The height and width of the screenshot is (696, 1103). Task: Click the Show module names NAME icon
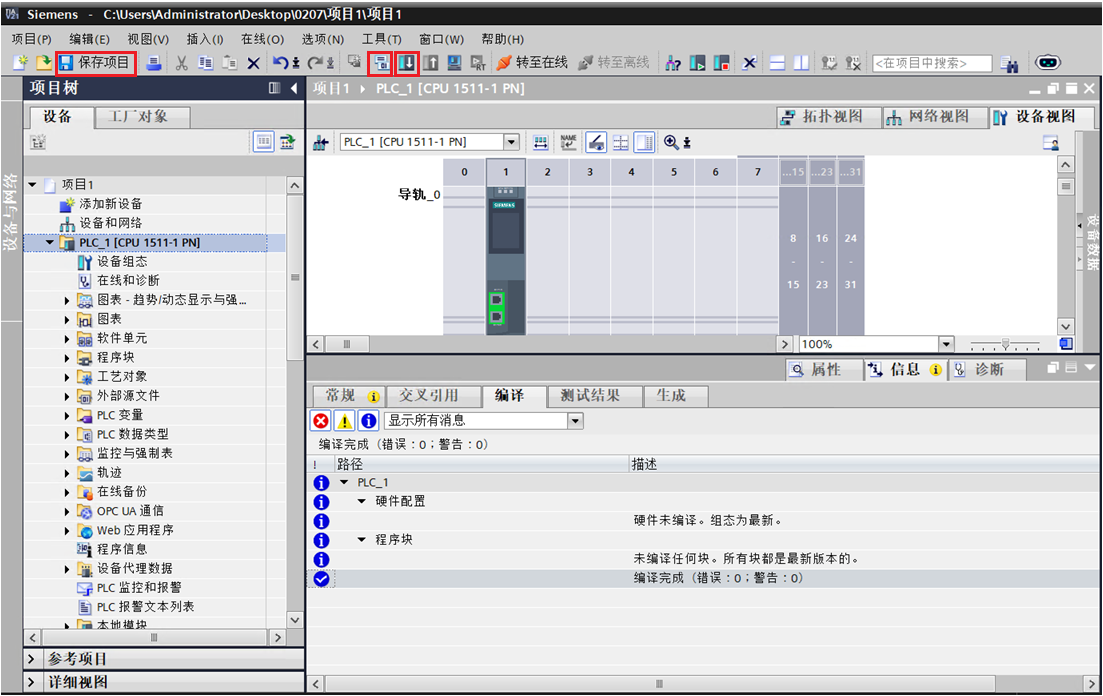click(x=568, y=142)
